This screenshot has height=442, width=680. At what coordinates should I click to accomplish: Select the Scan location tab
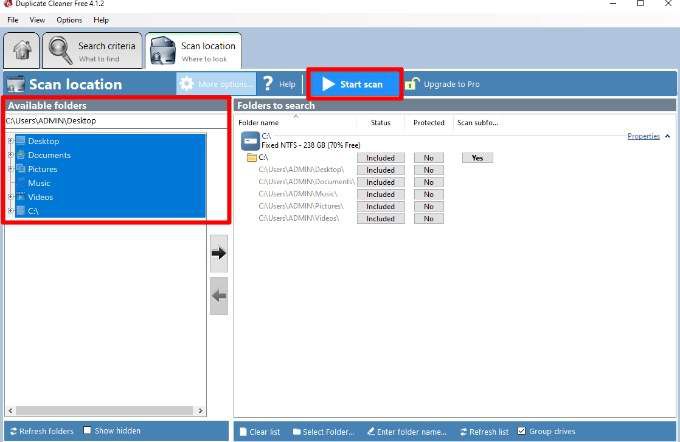[x=193, y=50]
